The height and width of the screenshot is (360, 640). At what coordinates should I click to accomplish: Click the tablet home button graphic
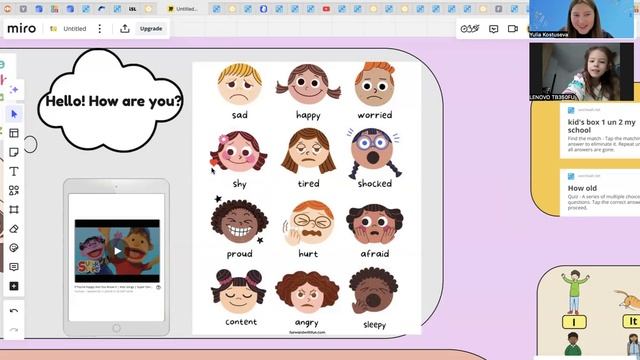[116, 328]
